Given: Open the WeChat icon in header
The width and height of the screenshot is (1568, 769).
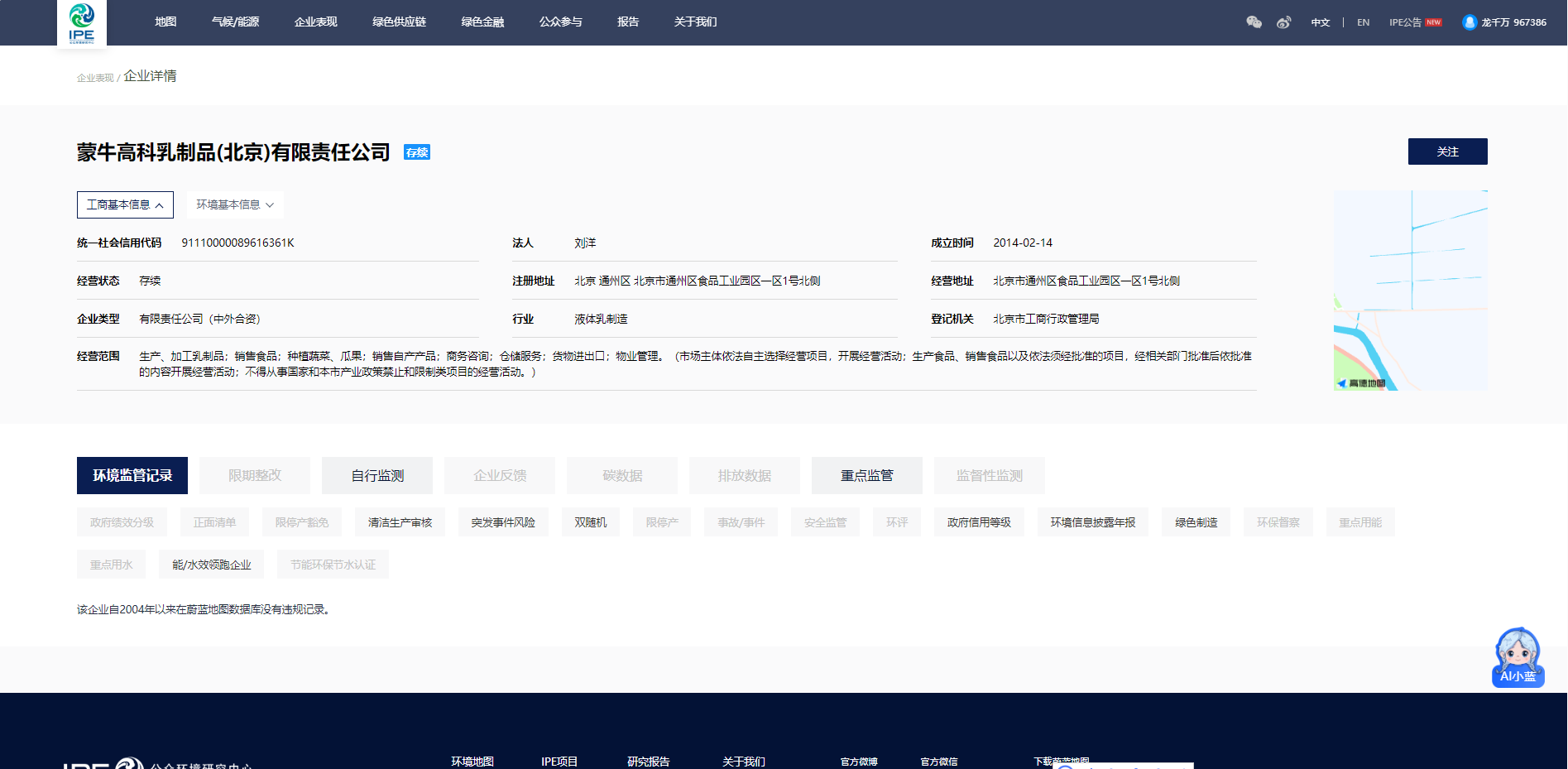Looking at the screenshot, I should point(1254,22).
